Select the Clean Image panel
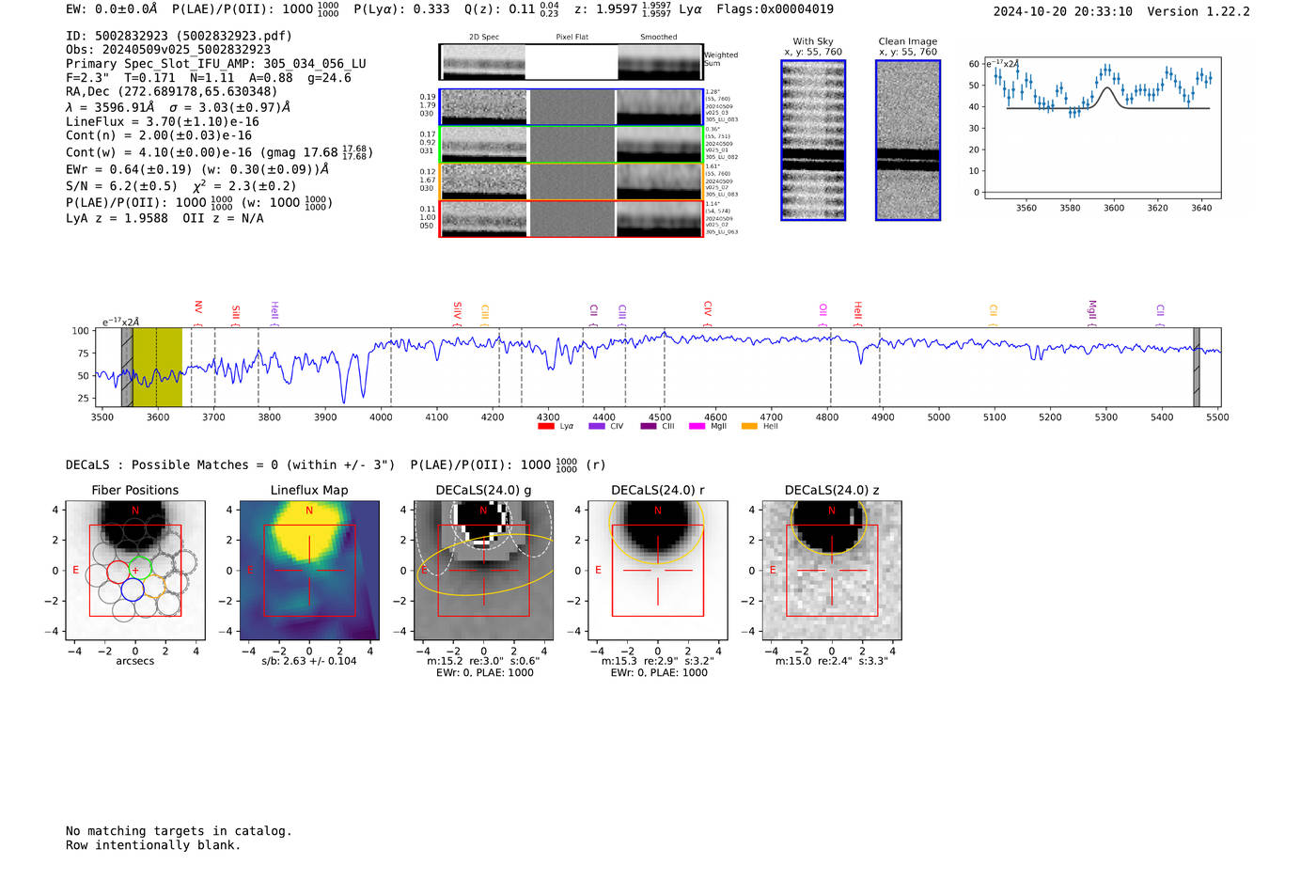The image size is (1316, 896). [x=908, y=140]
